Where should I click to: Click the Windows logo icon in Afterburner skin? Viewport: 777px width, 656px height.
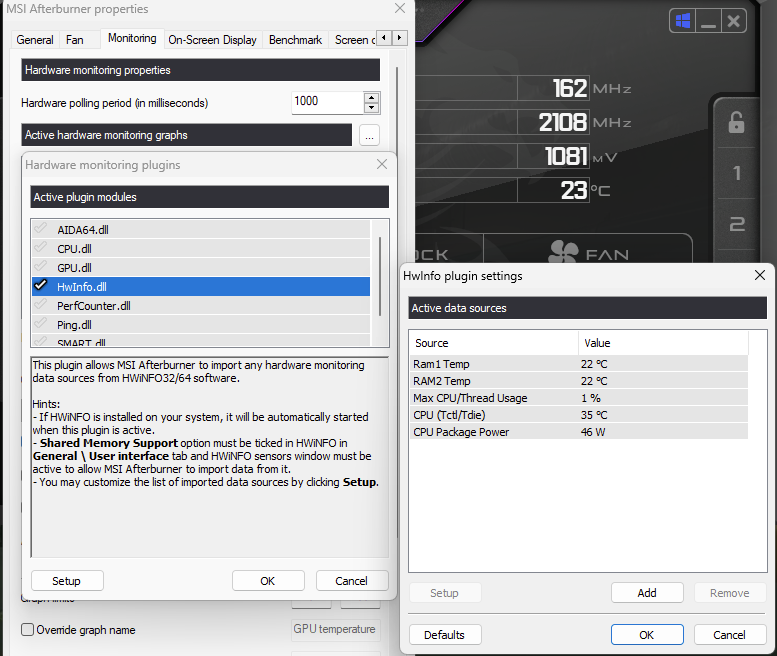coord(683,21)
